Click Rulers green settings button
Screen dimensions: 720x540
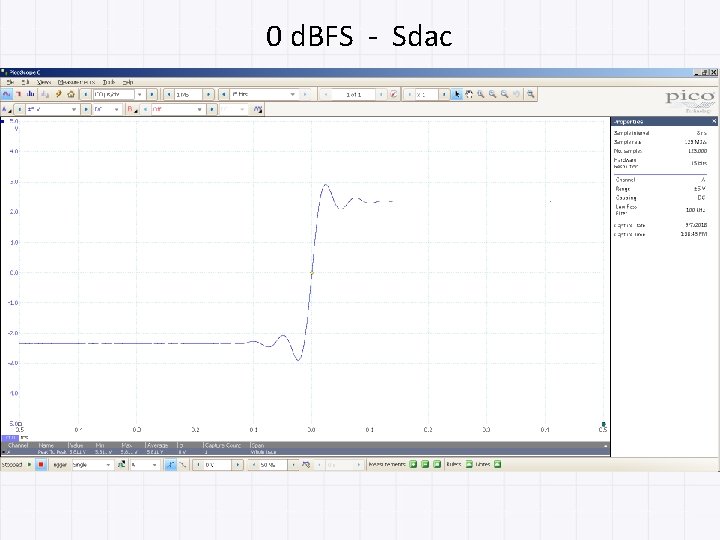(469, 464)
